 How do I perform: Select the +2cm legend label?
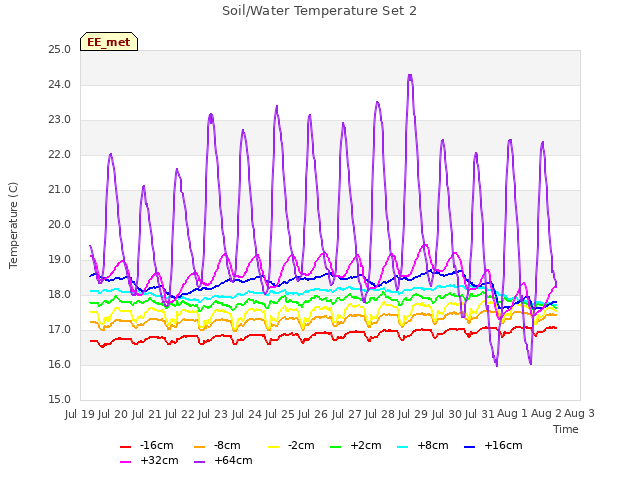(366, 445)
